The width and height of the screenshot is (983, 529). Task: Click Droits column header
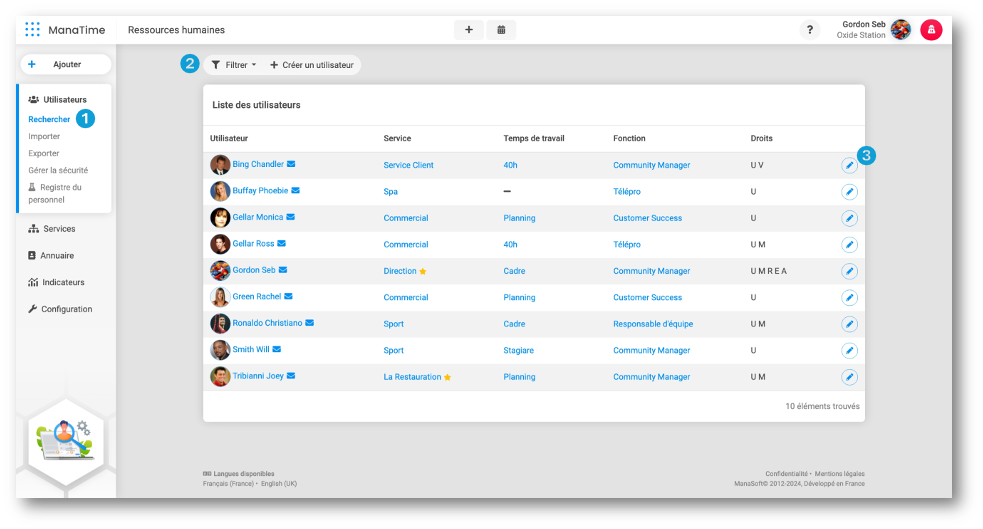(761, 138)
